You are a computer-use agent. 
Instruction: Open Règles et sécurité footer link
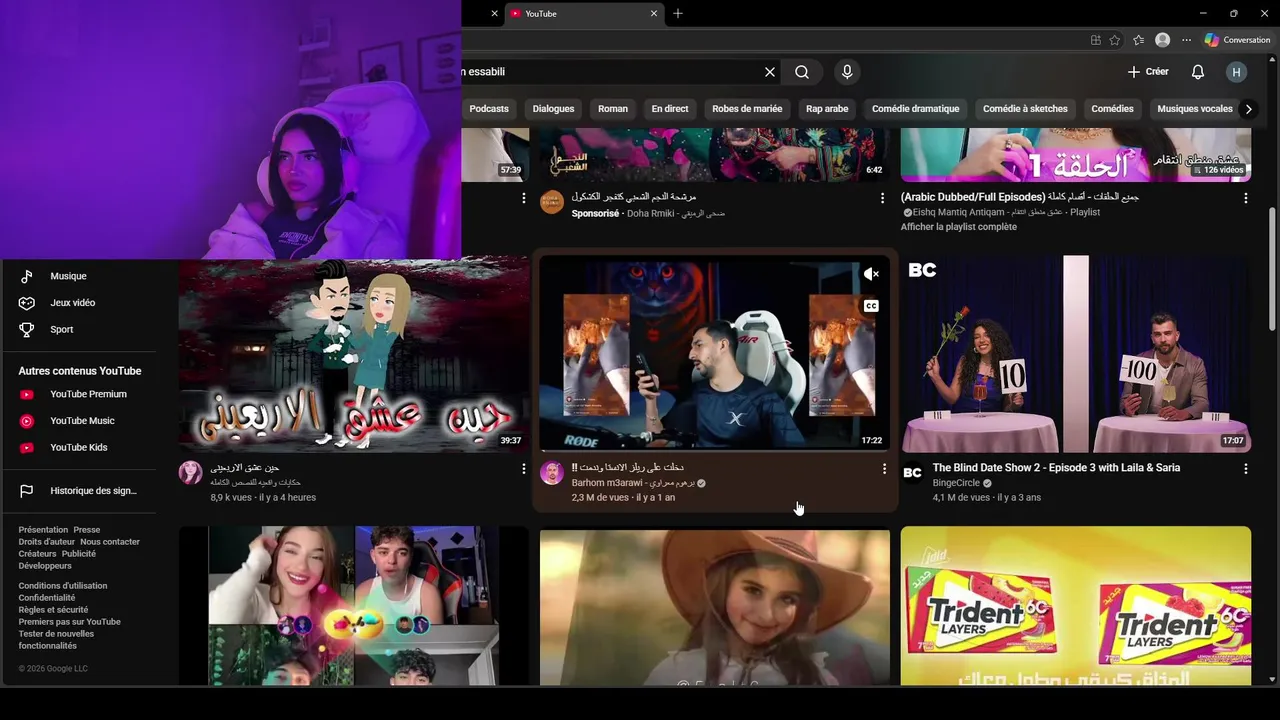click(53, 610)
